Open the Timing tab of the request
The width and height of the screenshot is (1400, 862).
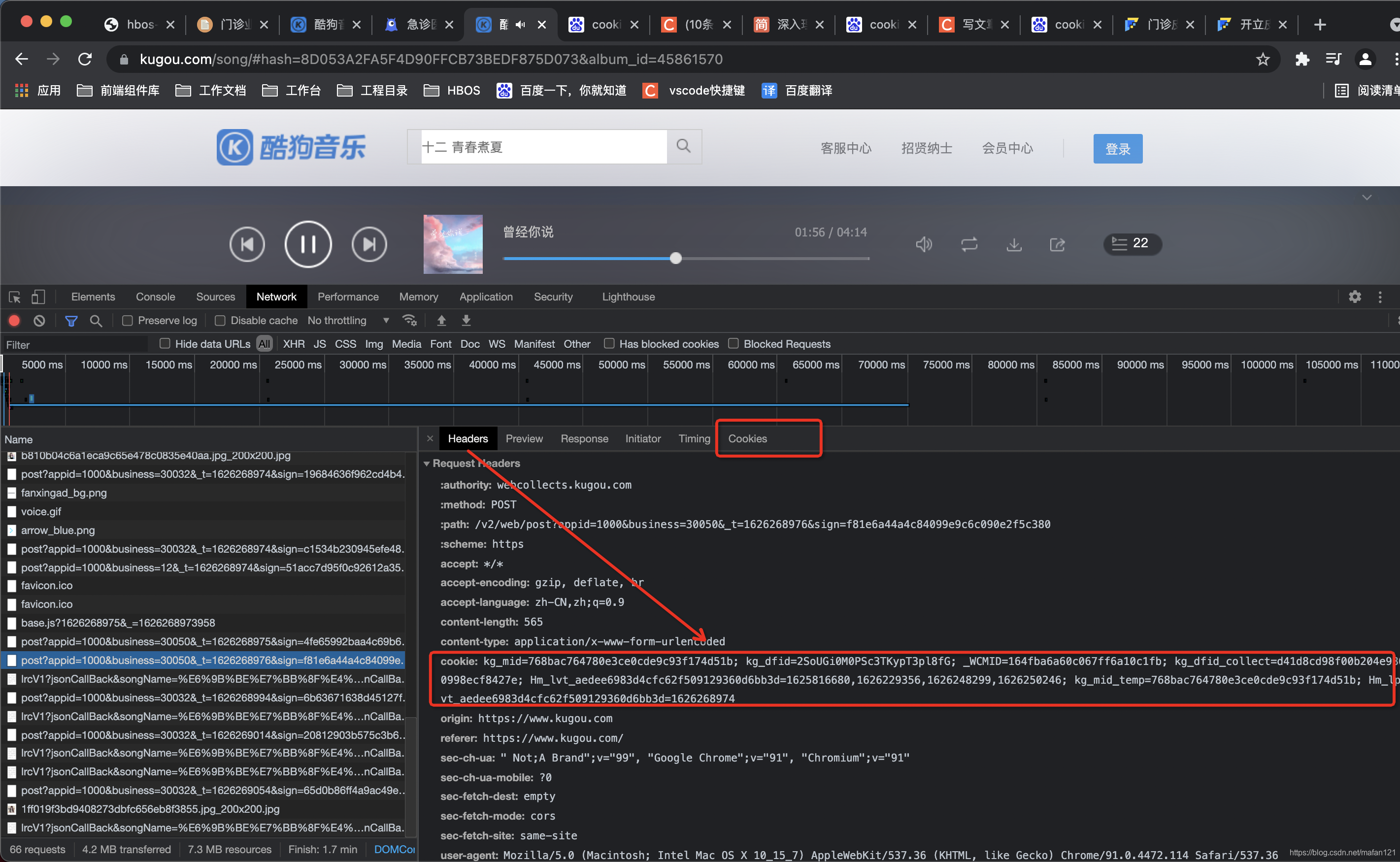(x=694, y=438)
